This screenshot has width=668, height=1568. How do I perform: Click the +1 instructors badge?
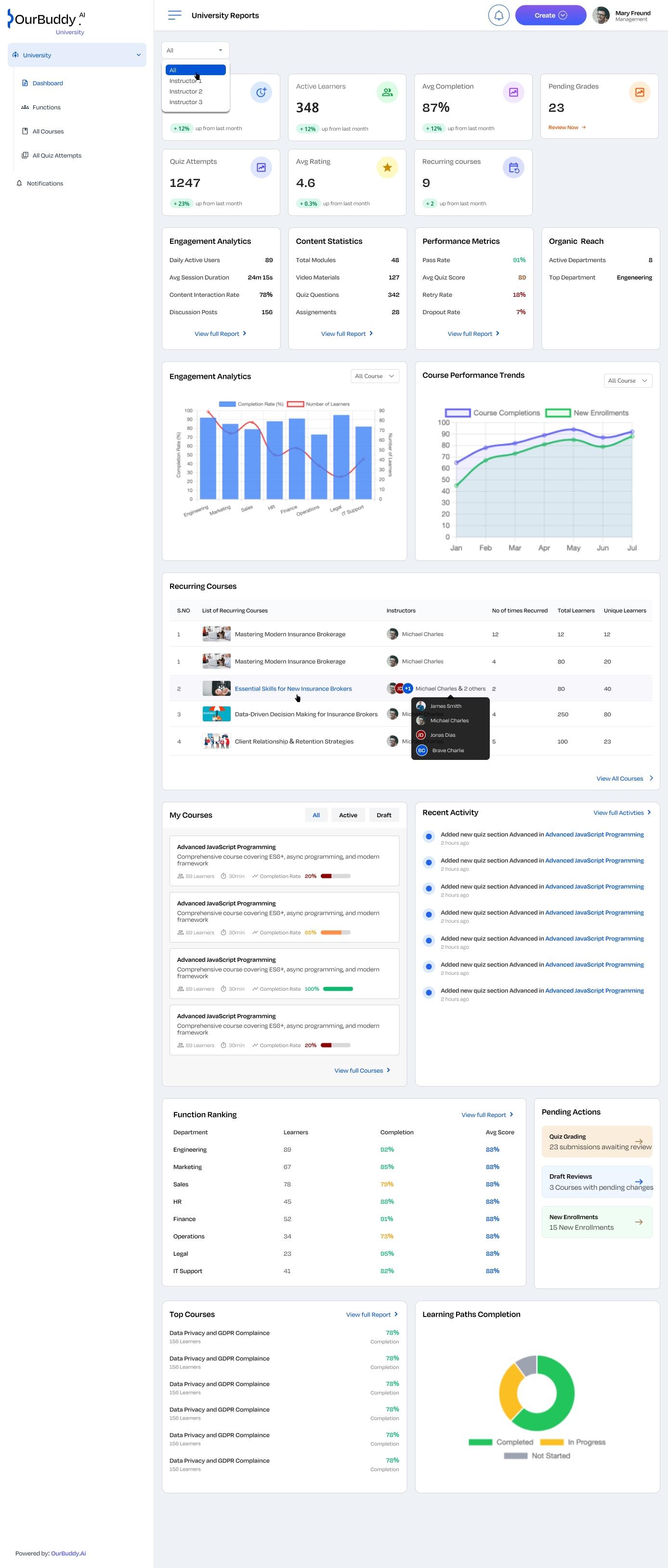pos(407,689)
